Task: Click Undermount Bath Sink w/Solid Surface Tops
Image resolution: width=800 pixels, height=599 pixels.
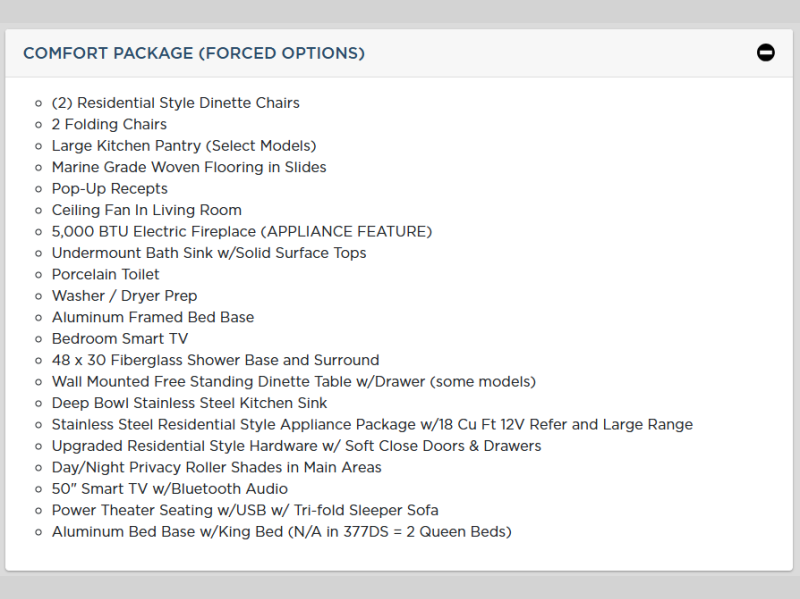Action: coord(209,253)
